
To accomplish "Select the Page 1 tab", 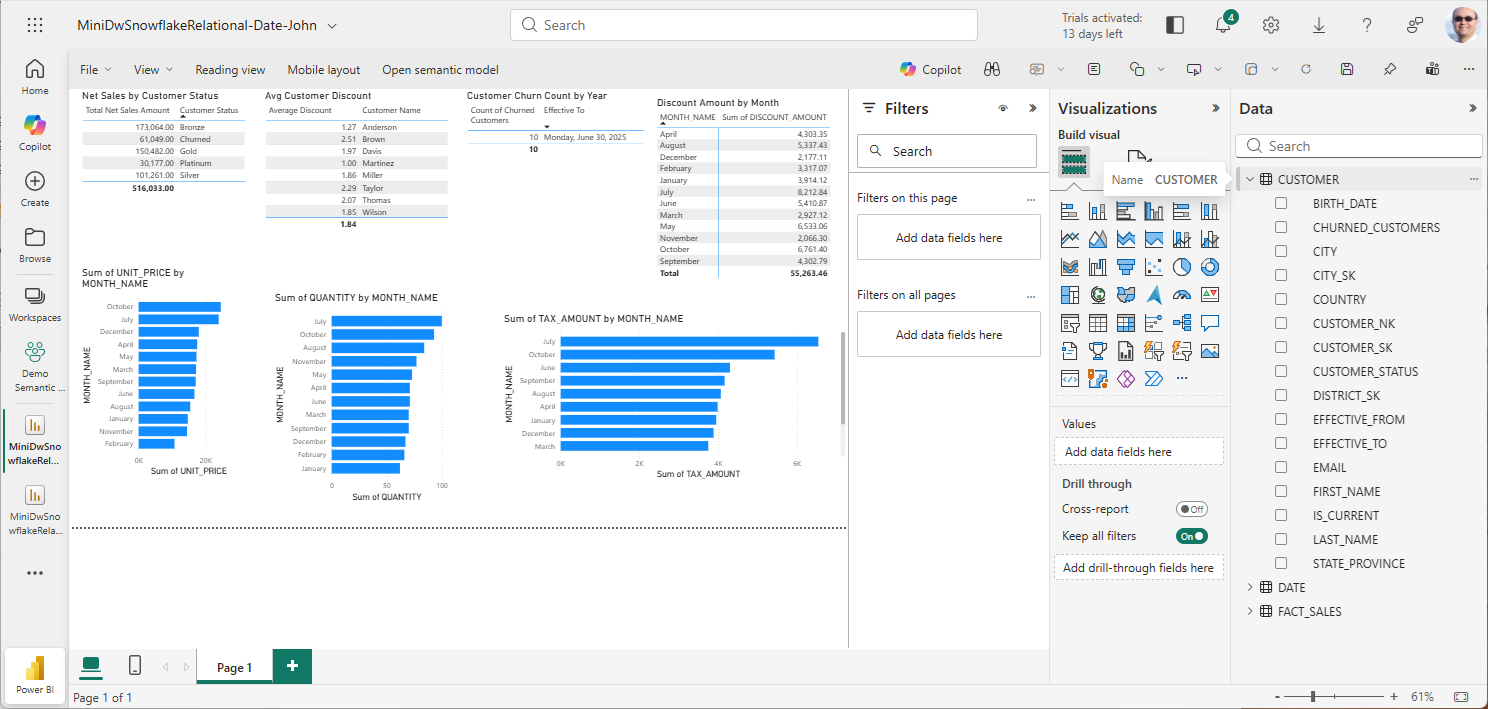I will click(234, 668).
